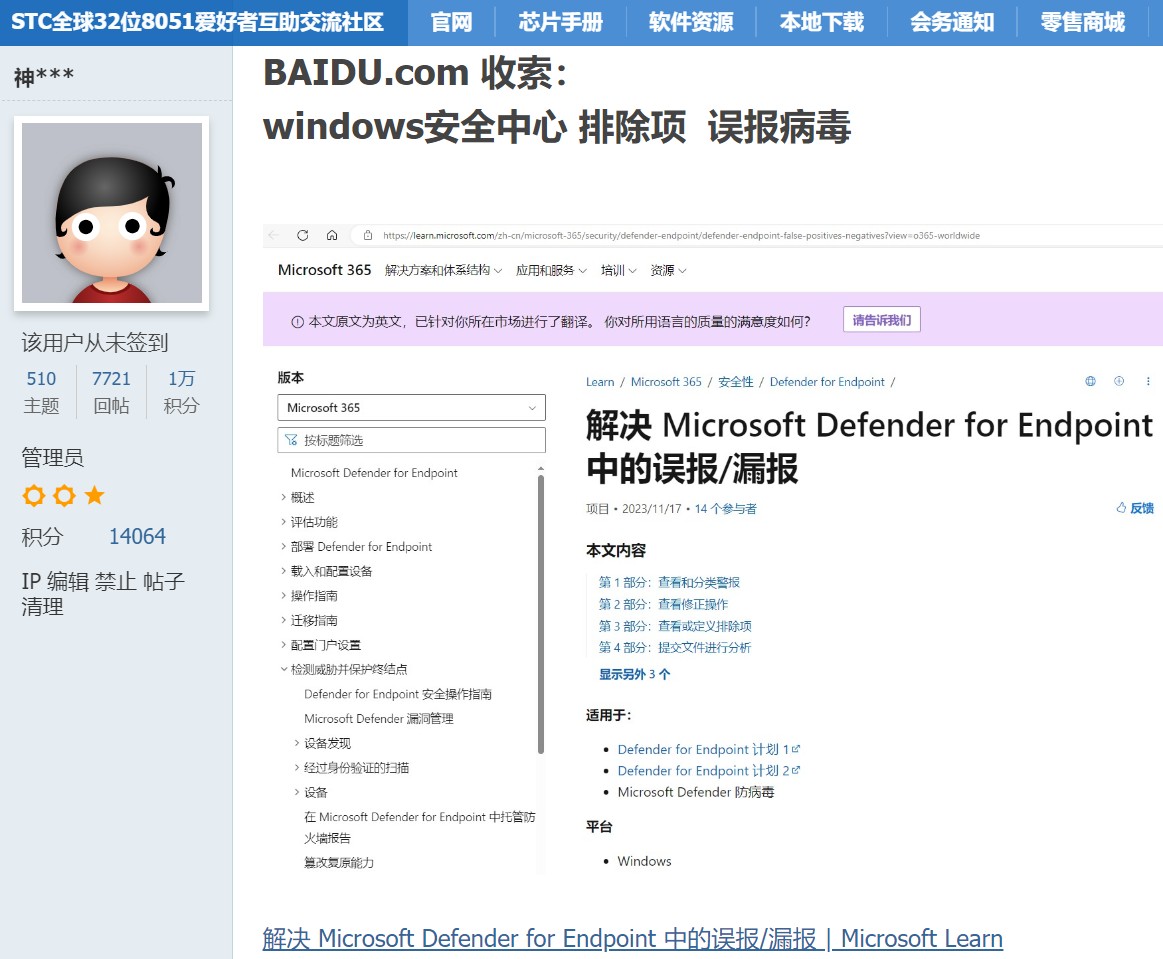Click the 按标题筛选 filter input
Viewport: 1163px width, 959px height.
[412, 440]
